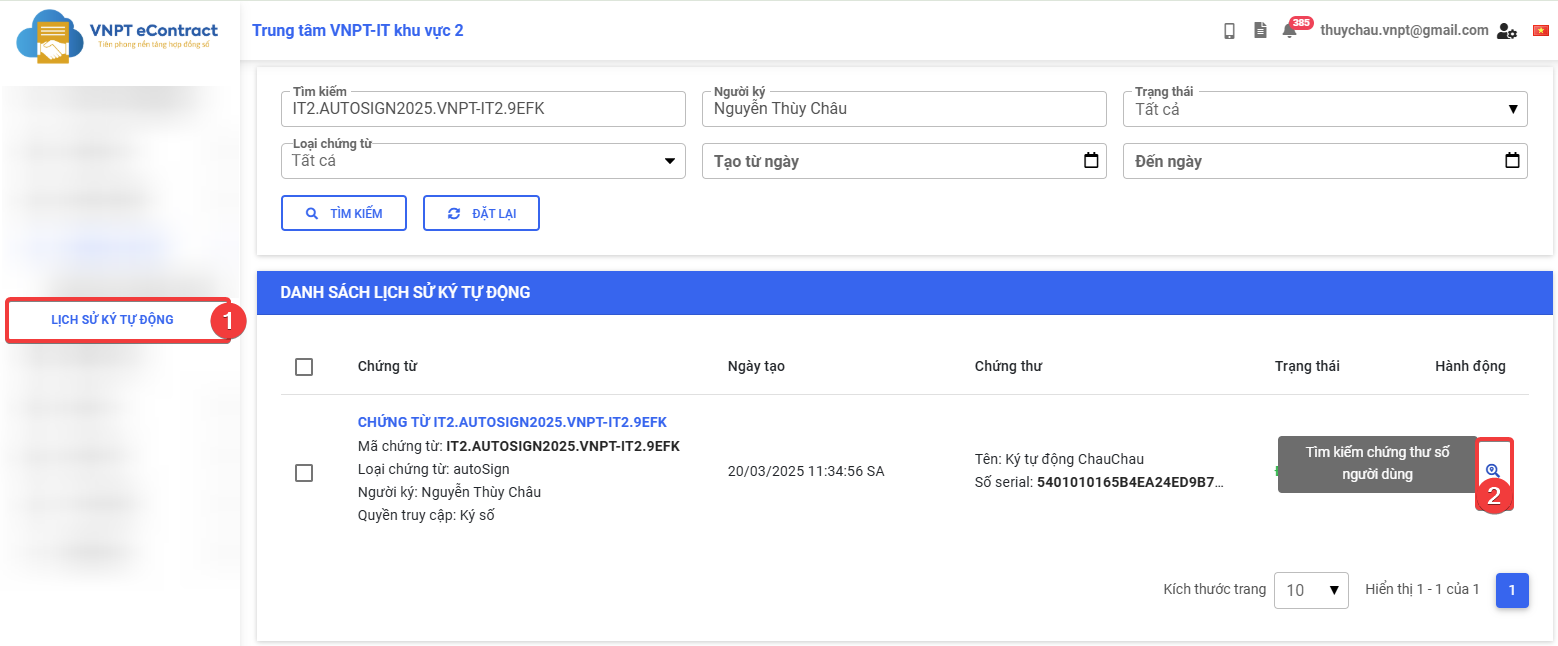The image size is (1558, 646).
Task: Select Lịch sử ký tự động menu item
Action: click(112, 320)
